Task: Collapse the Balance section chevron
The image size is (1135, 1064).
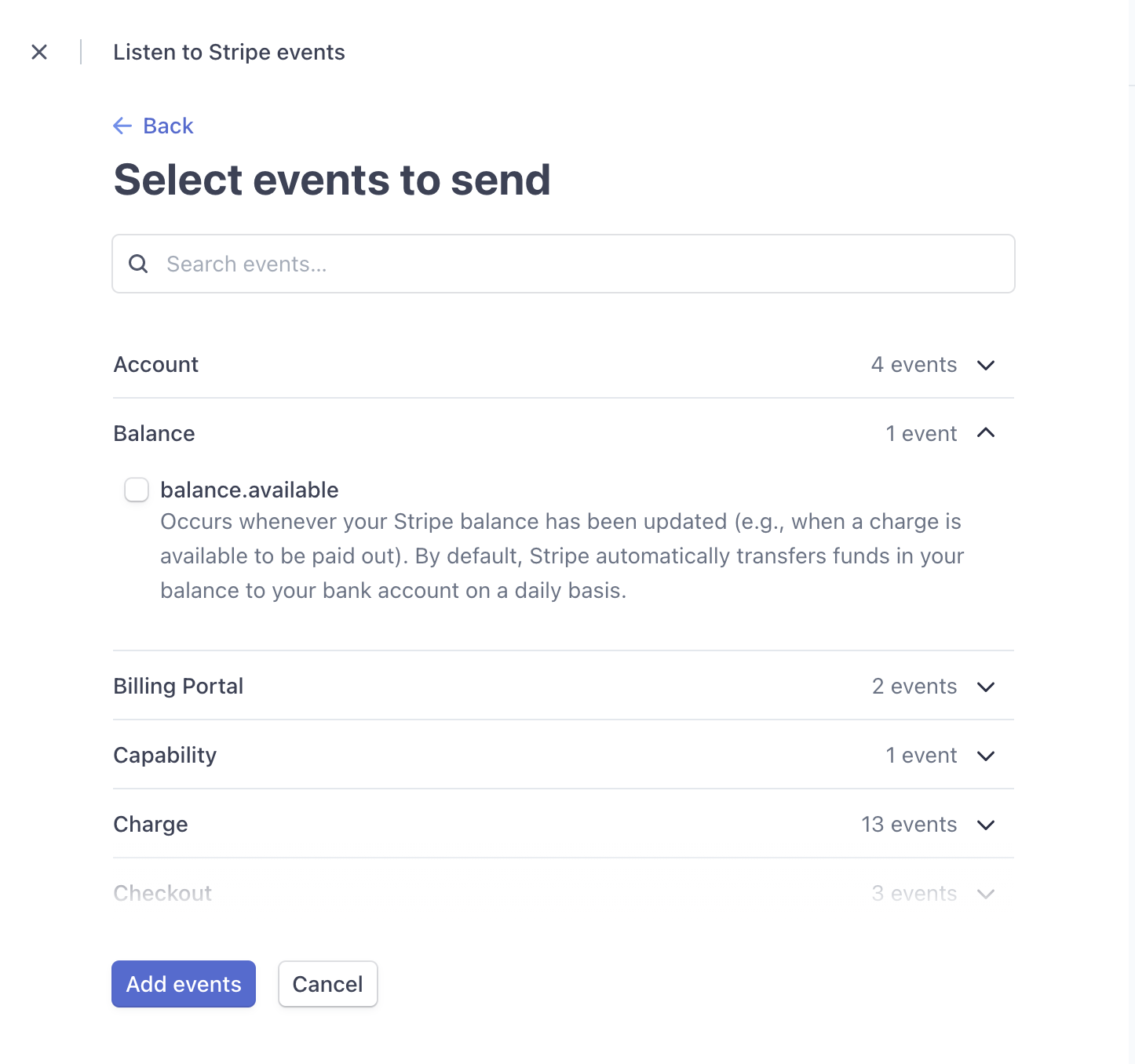Action: click(x=986, y=433)
